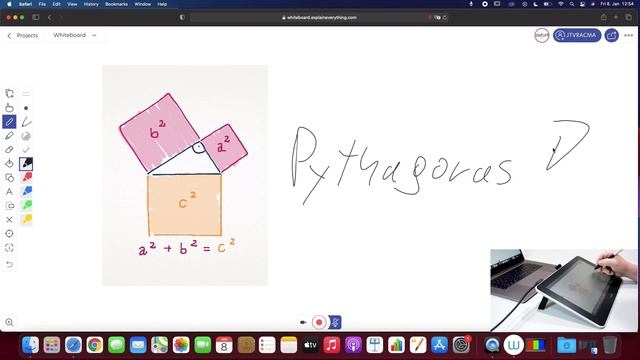Expand the Whiteboard dropdown
Image resolution: width=640 pixels, height=360 pixels.
point(75,36)
